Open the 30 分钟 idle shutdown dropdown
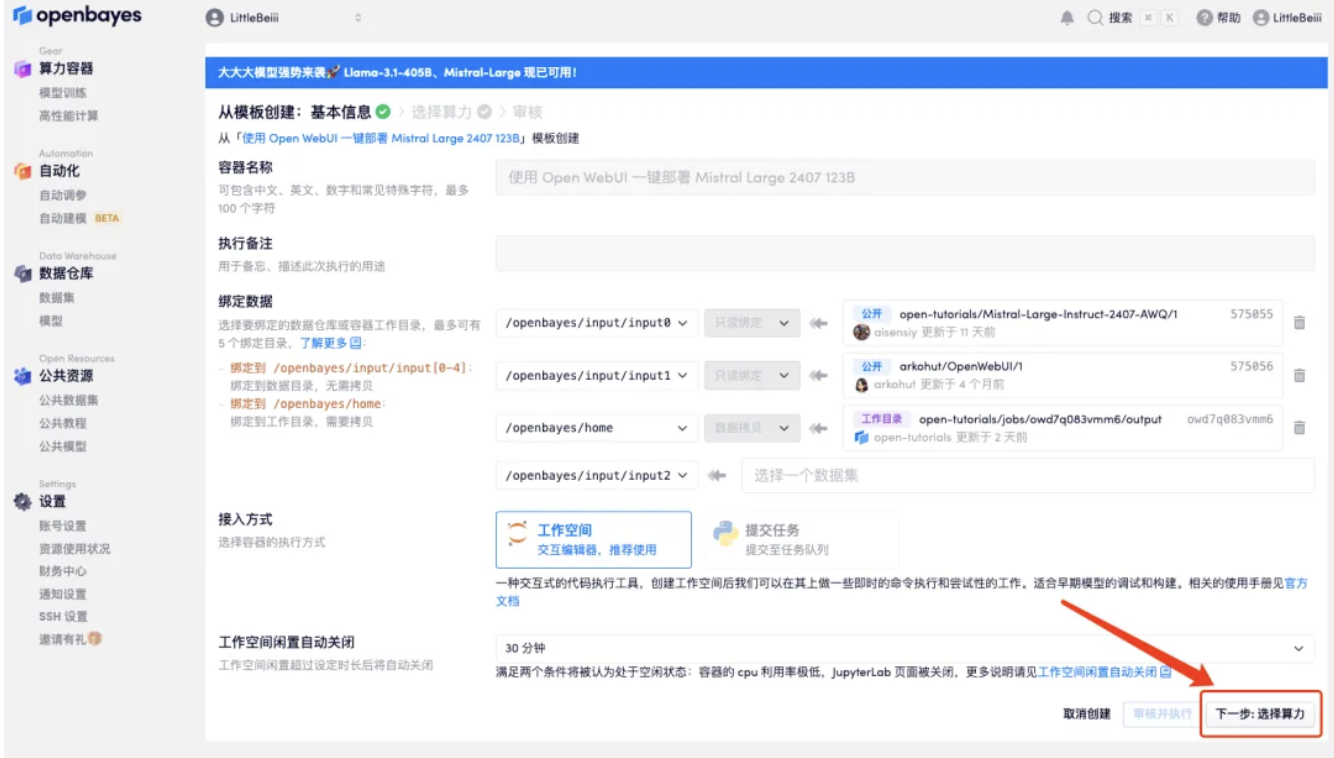 905,648
